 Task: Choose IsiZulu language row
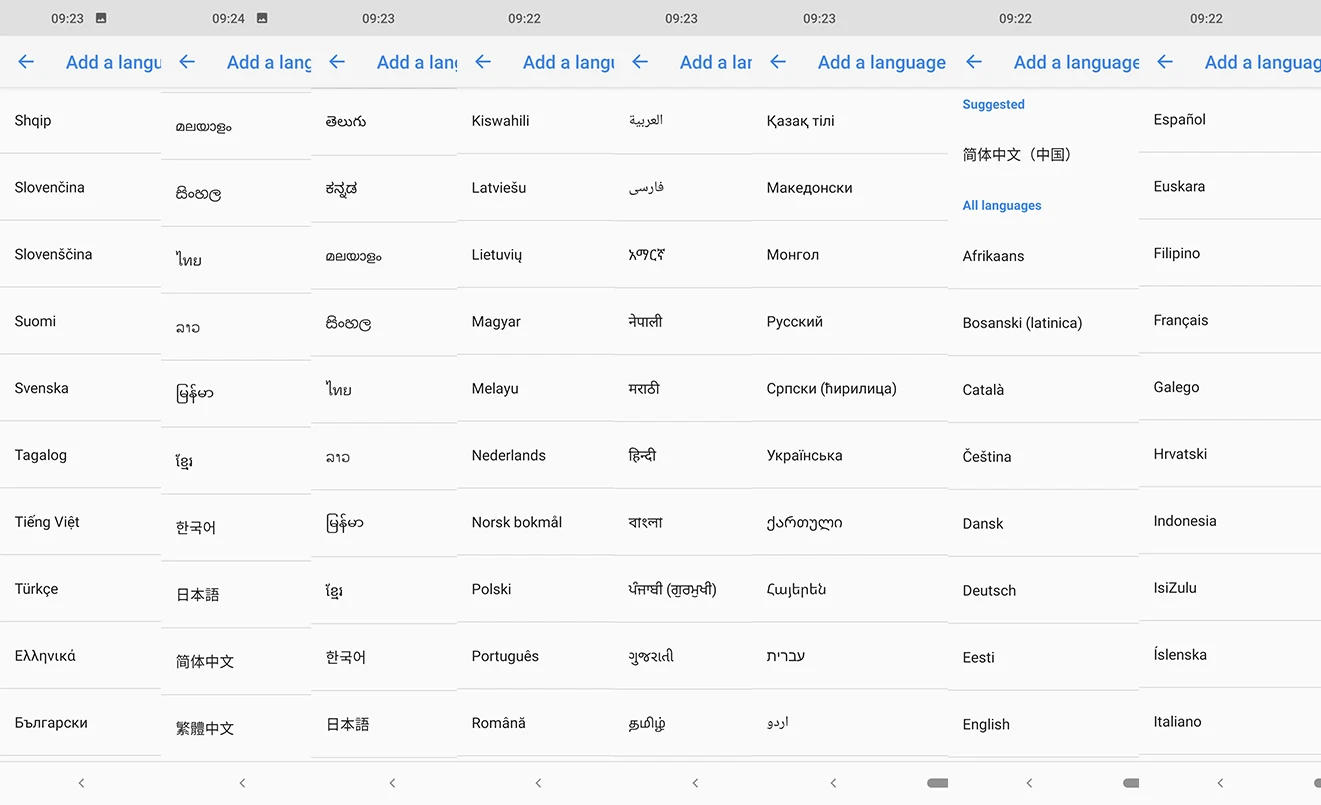click(1230, 588)
